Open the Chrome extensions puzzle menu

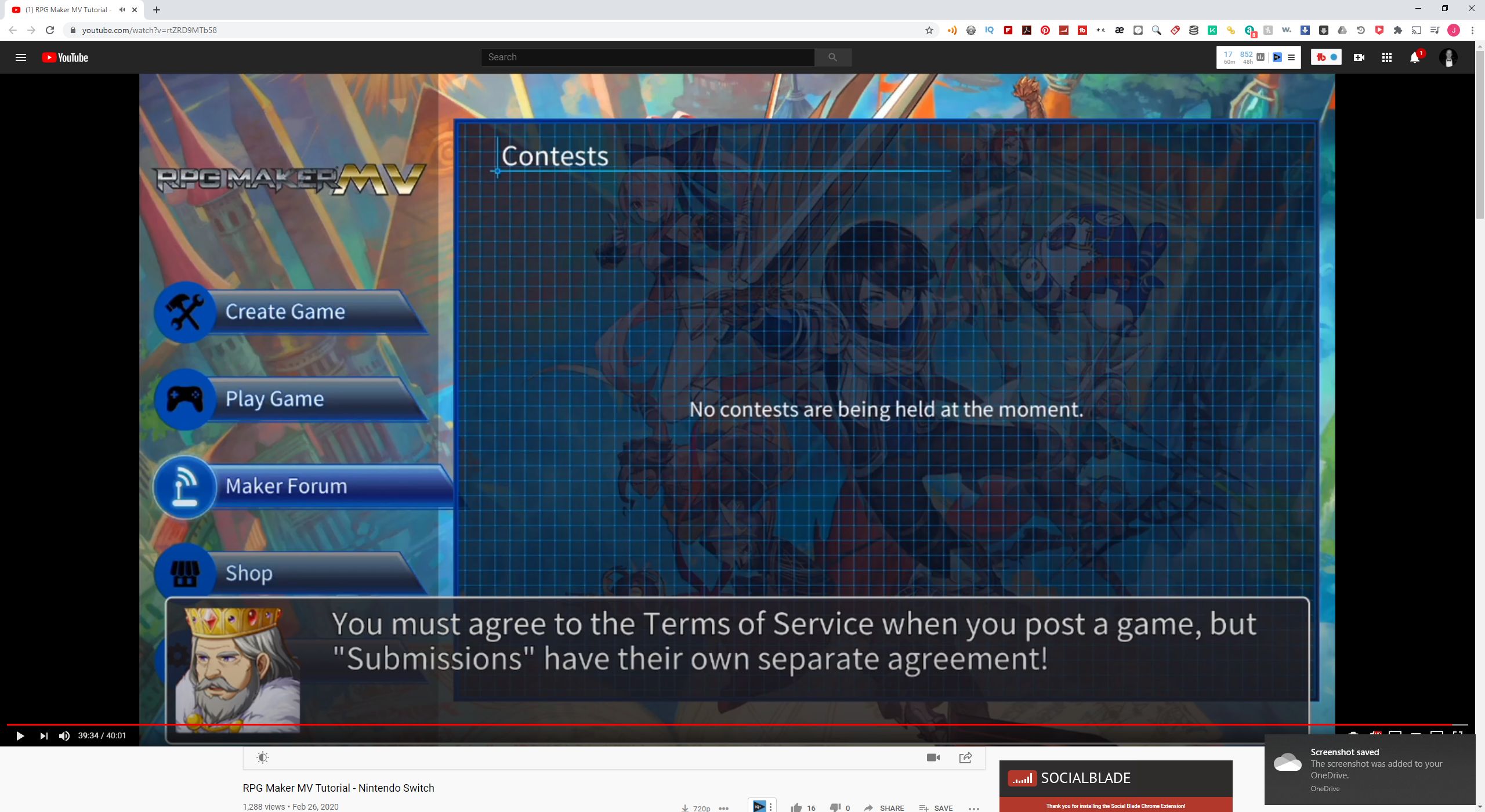(x=1398, y=30)
